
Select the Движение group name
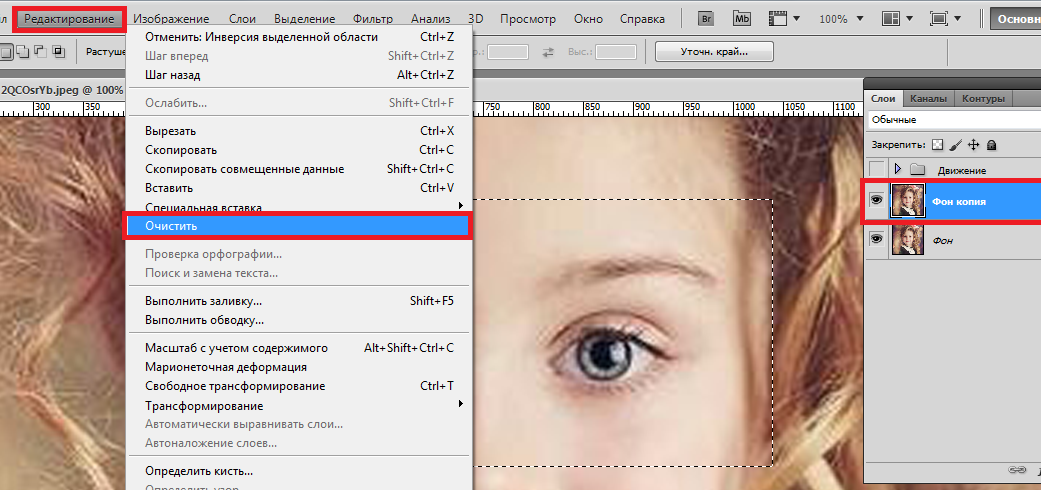coord(961,170)
